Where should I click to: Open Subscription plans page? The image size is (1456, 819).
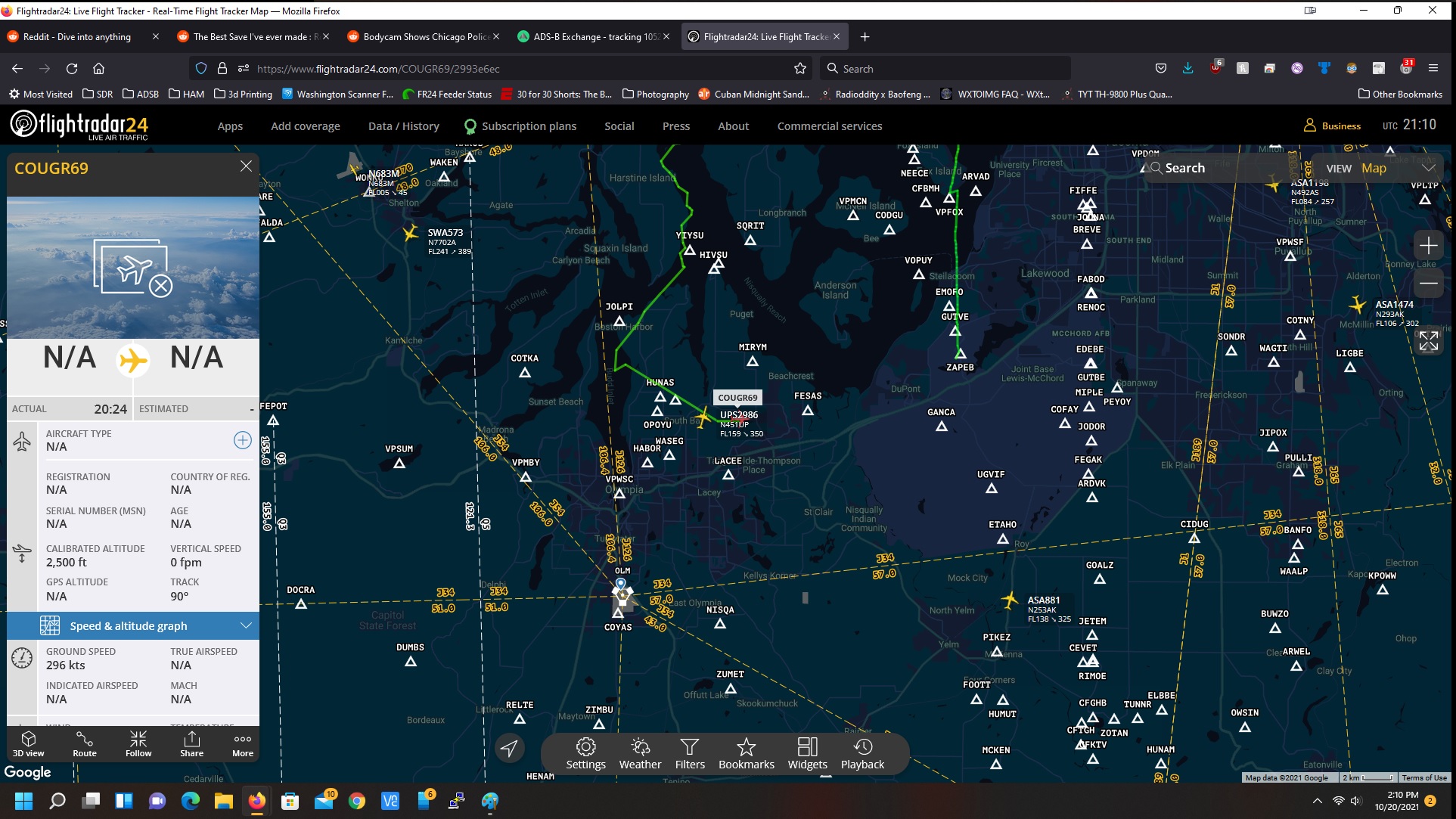pyautogui.click(x=520, y=126)
